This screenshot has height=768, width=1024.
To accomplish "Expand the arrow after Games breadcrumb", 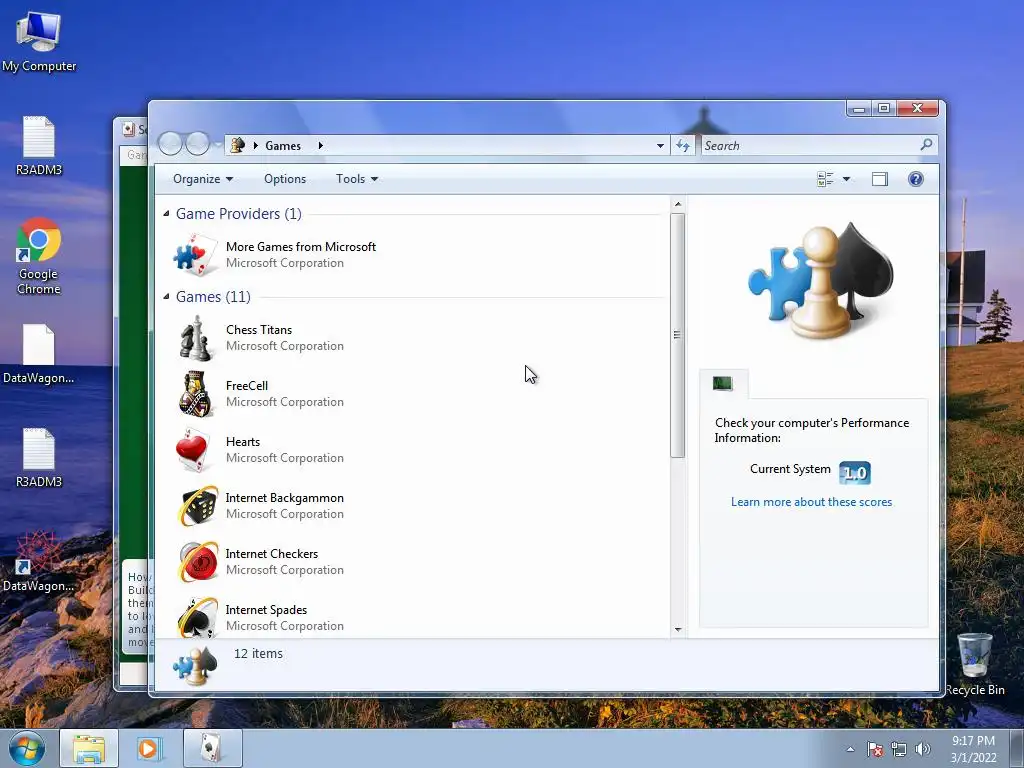I will tap(321, 146).
